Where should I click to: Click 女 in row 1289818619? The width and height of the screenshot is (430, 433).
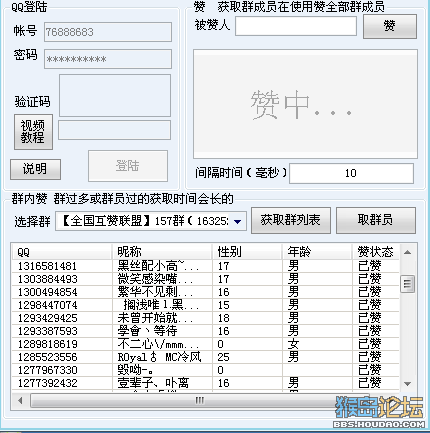[x=293, y=344]
